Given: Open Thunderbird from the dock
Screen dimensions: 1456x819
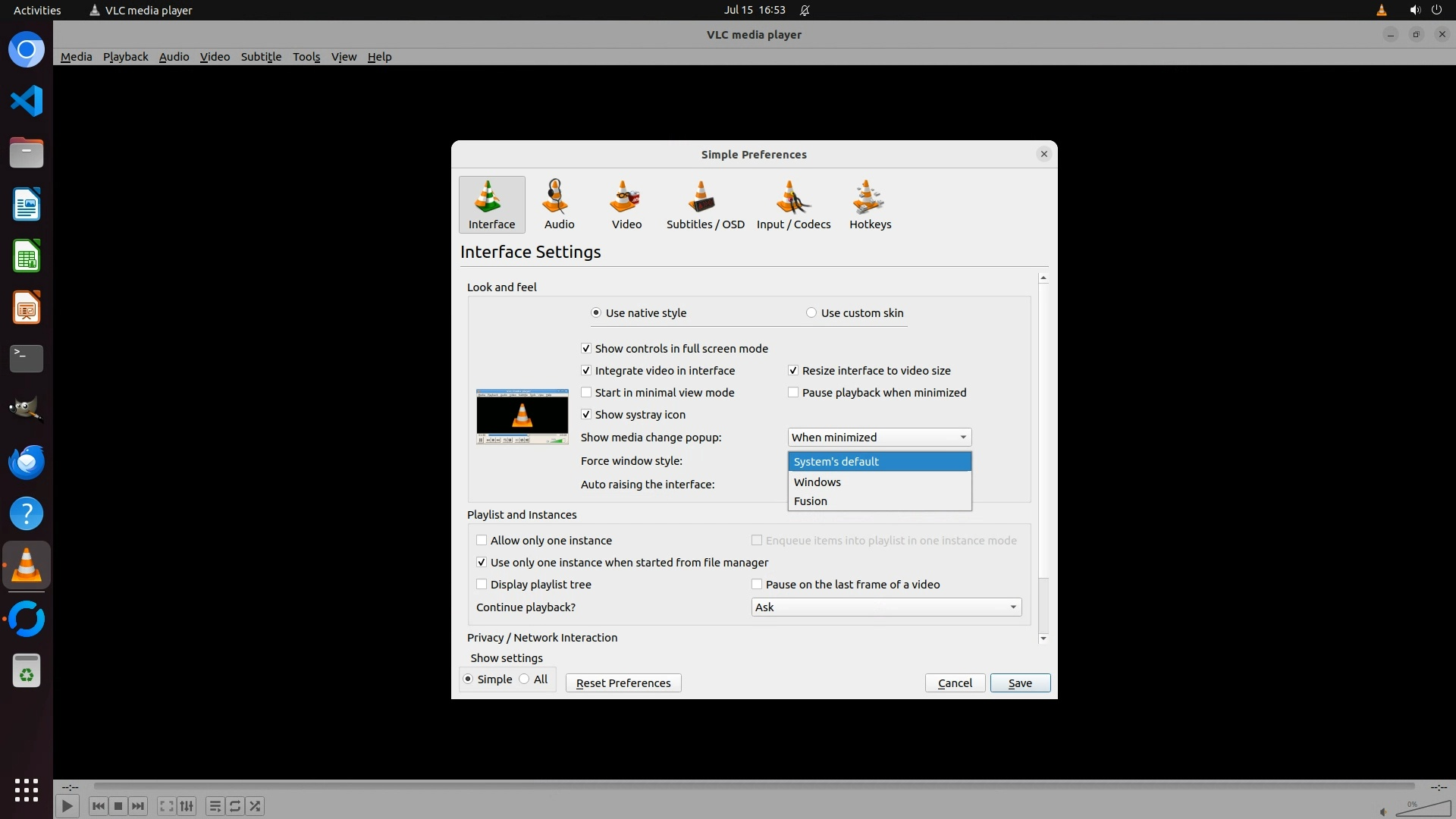Looking at the screenshot, I should click(27, 462).
